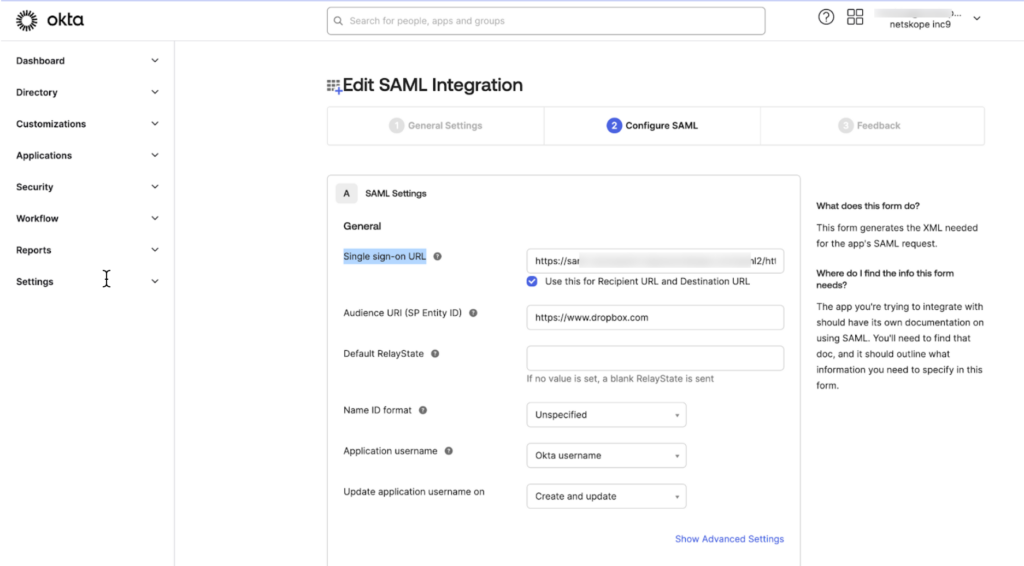Click the Single sign-on URL help icon
Screen dimensions: 1024x566
click(438, 257)
